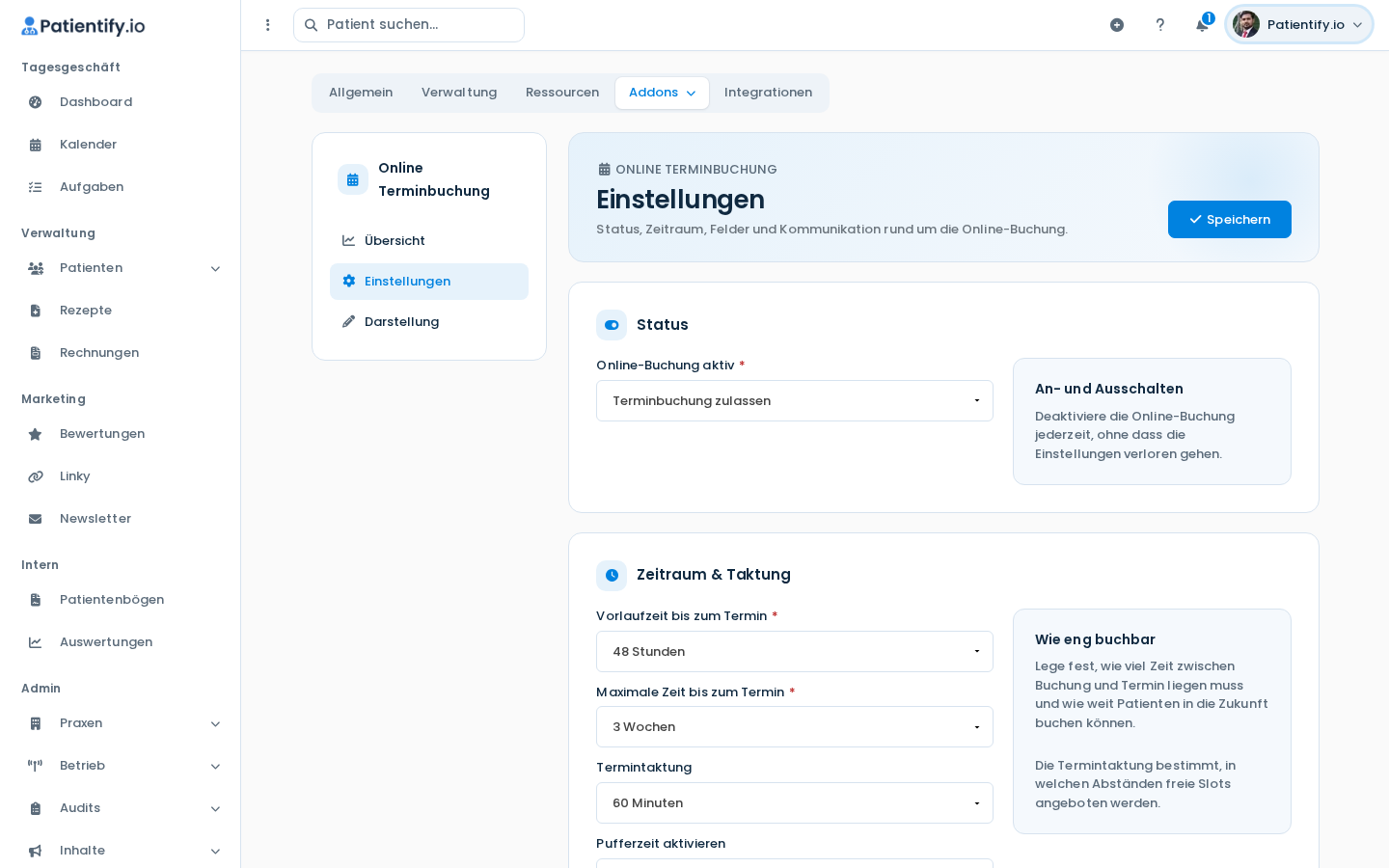Open the Übersicht section link
The height and width of the screenshot is (868, 1389).
[429, 241]
